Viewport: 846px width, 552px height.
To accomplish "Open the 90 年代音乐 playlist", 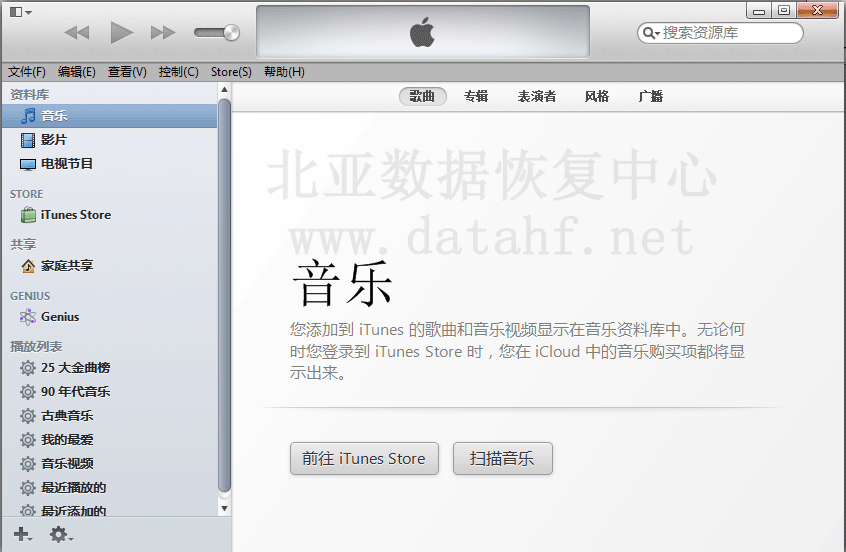I will tap(110, 392).
